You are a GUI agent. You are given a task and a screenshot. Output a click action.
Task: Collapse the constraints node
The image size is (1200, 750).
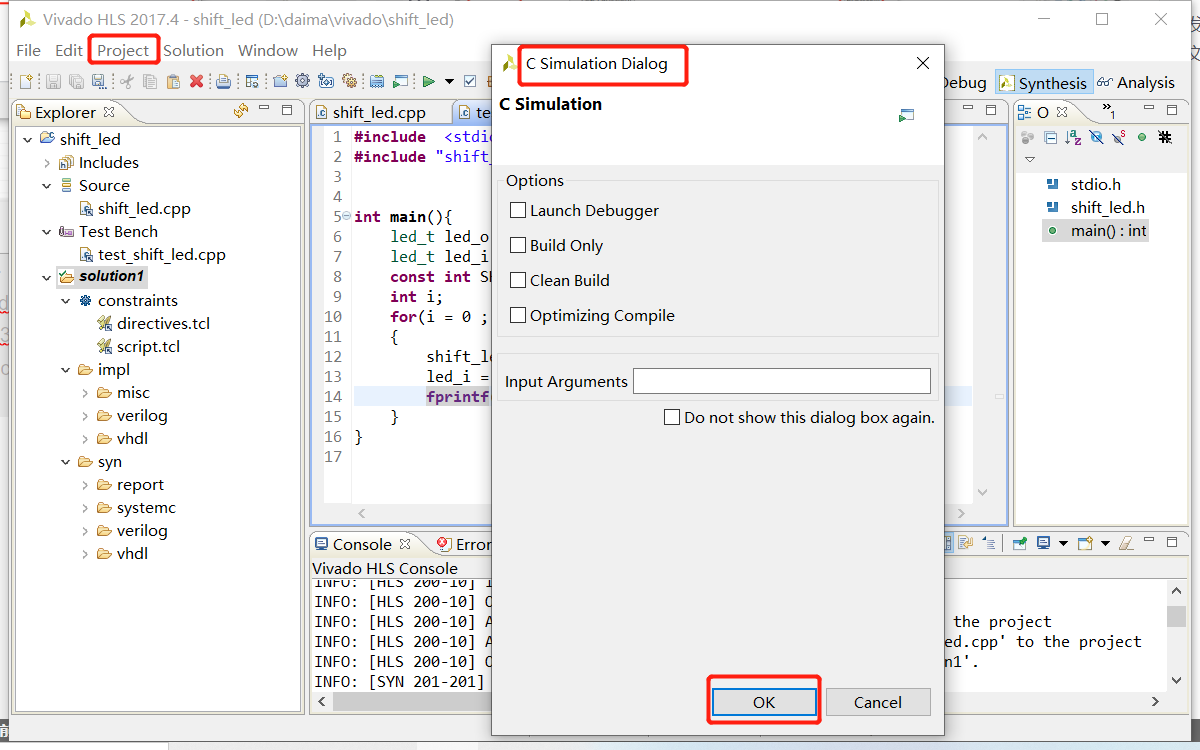click(66, 300)
